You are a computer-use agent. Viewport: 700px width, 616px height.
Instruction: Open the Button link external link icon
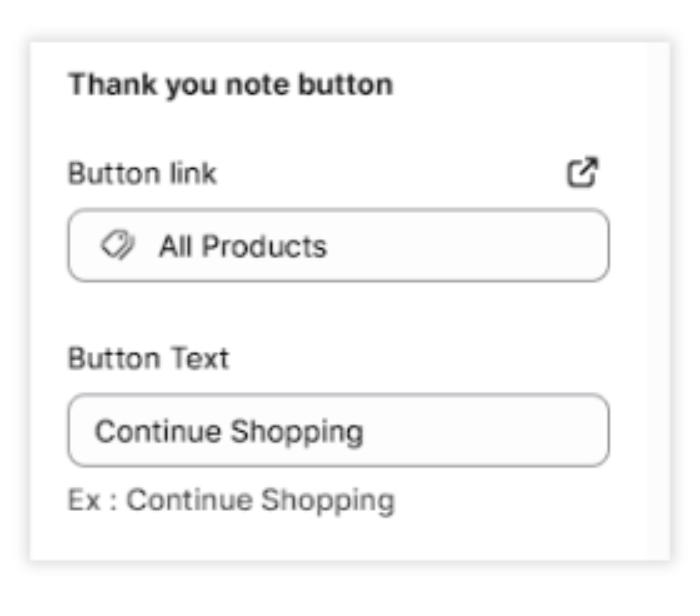click(x=582, y=173)
